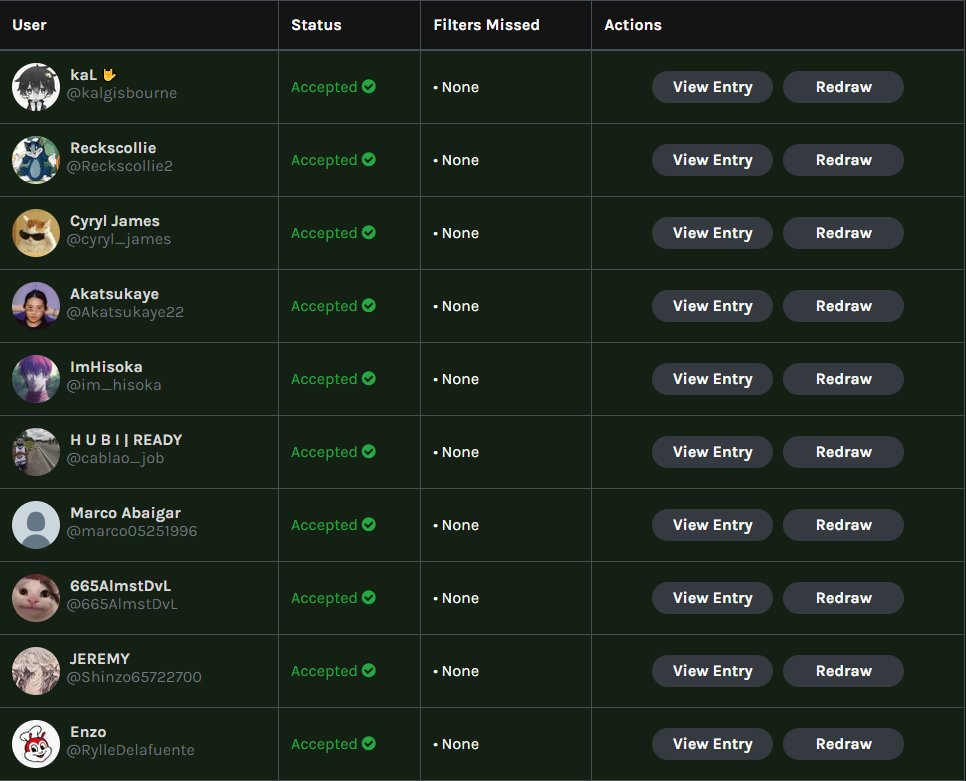Screen dimensions: 966x781
Task: Click Accepted status text for JEREMY
Action: coord(324,671)
